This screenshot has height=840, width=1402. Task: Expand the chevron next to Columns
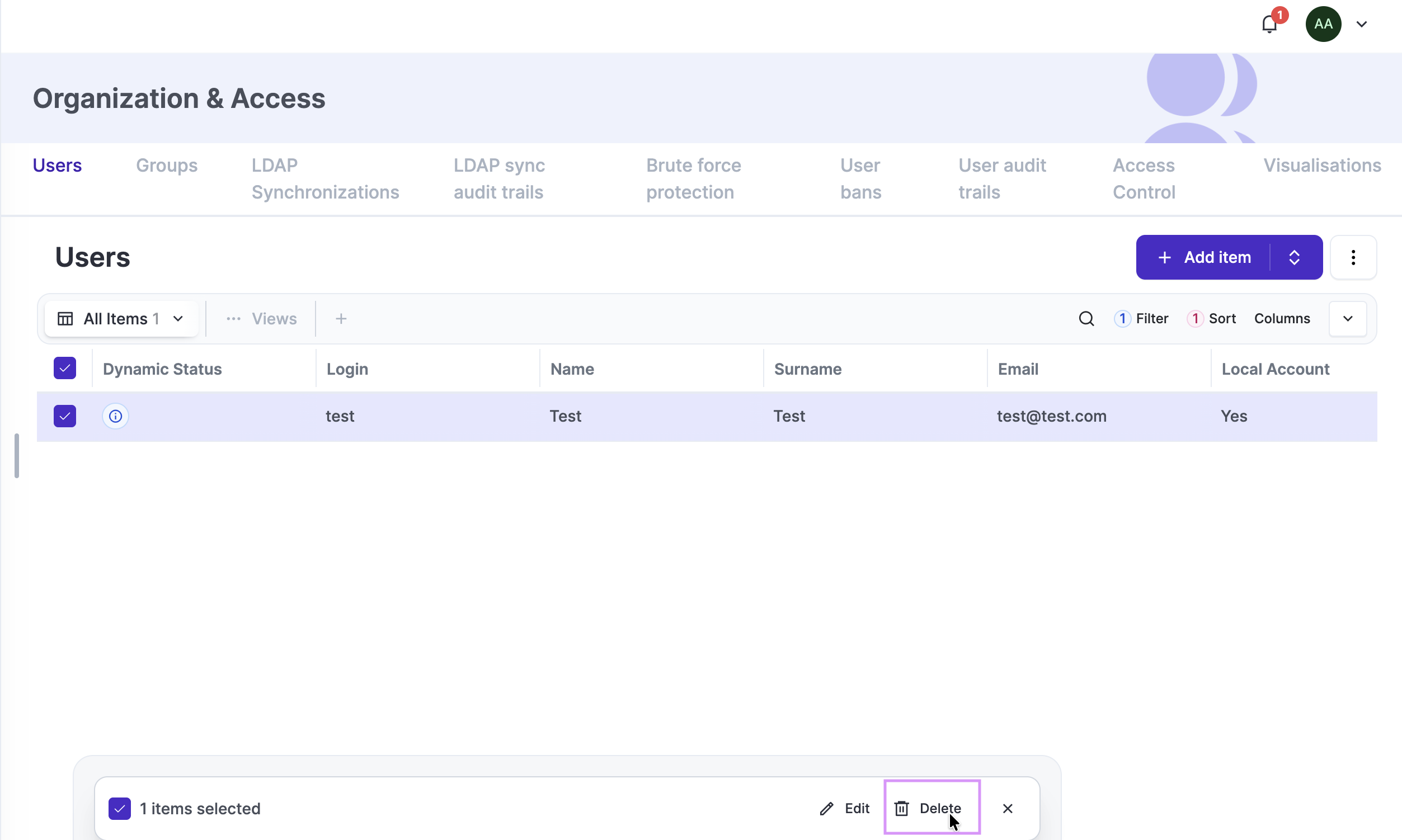pos(1348,319)
